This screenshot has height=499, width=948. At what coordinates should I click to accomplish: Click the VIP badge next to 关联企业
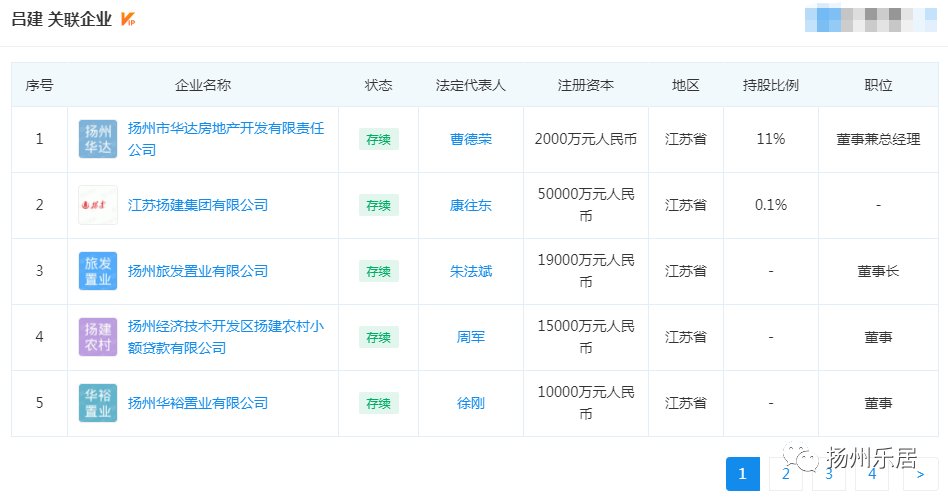[x=128, y=19]
